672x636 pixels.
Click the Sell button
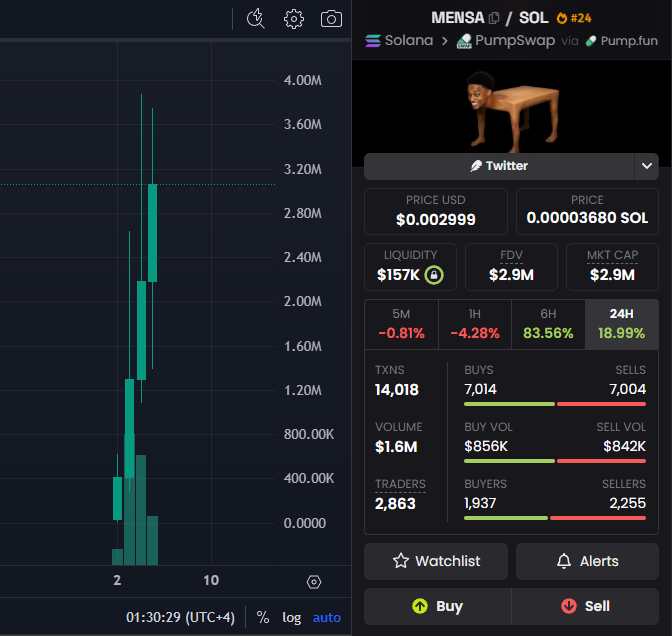(x=585, y=606)
